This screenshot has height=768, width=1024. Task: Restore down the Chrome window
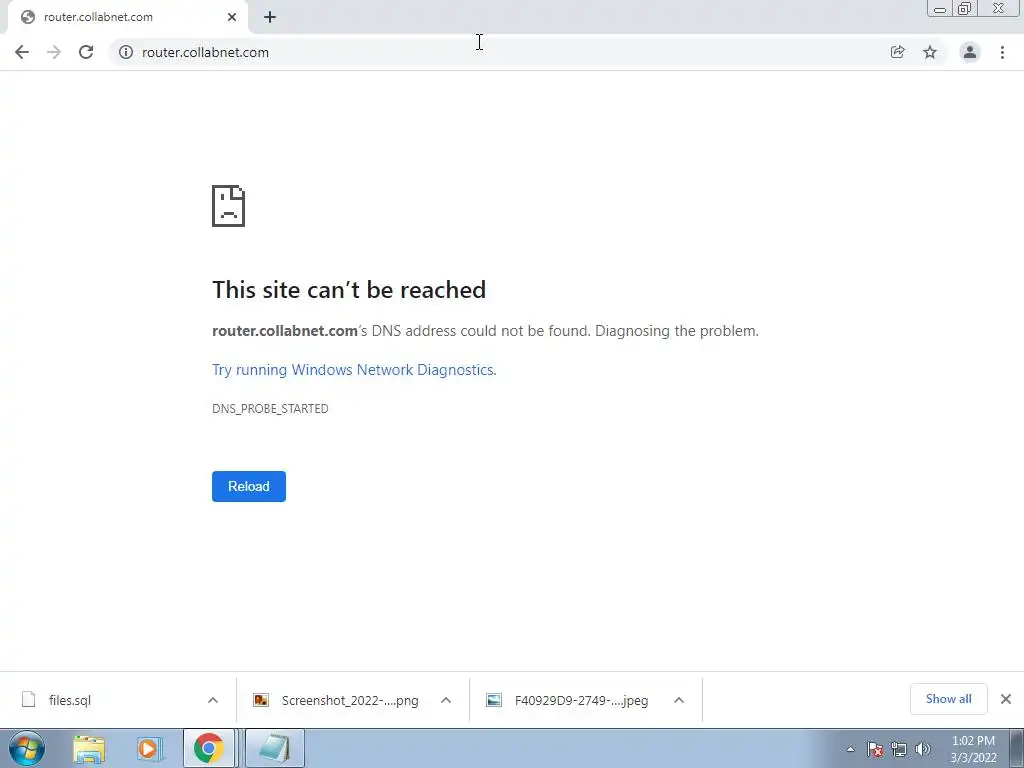(965, 8)
